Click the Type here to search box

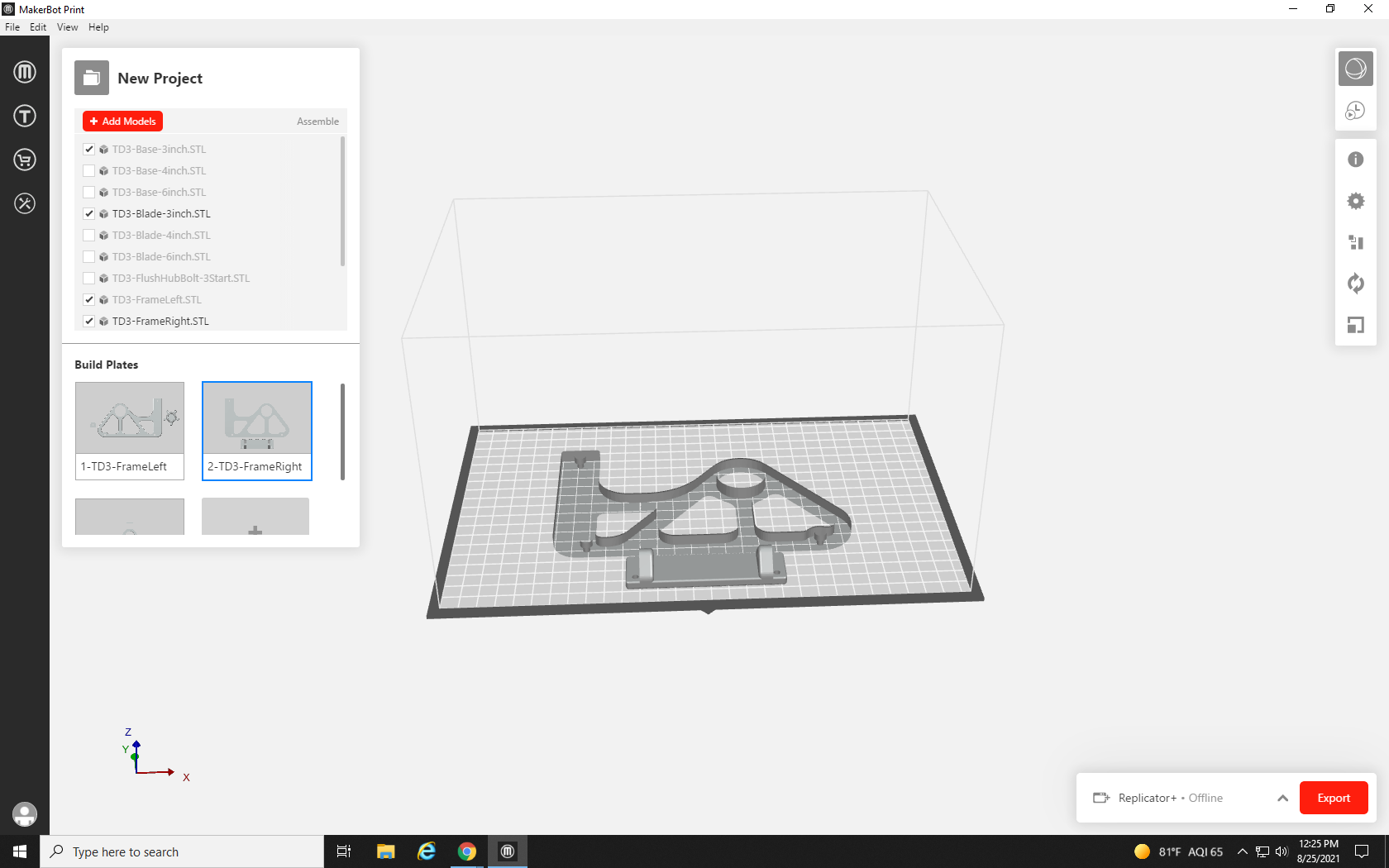(182, 851)
